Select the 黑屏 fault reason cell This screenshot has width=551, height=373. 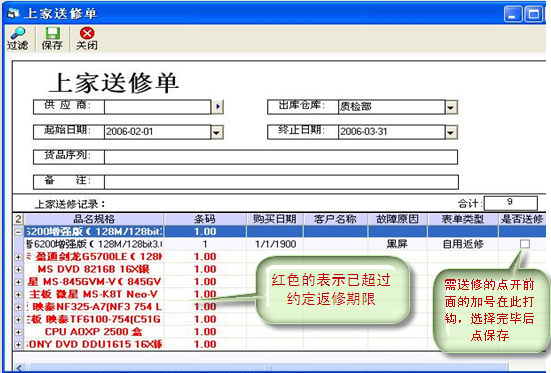point(397,244)
